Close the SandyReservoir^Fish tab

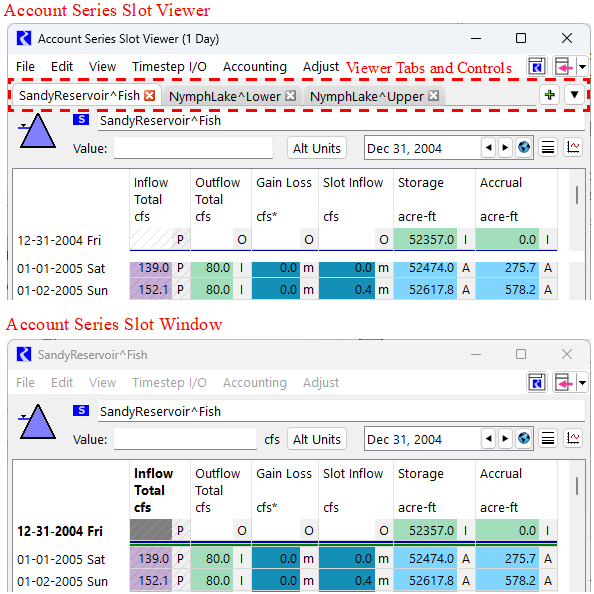[x=150, y=95]
